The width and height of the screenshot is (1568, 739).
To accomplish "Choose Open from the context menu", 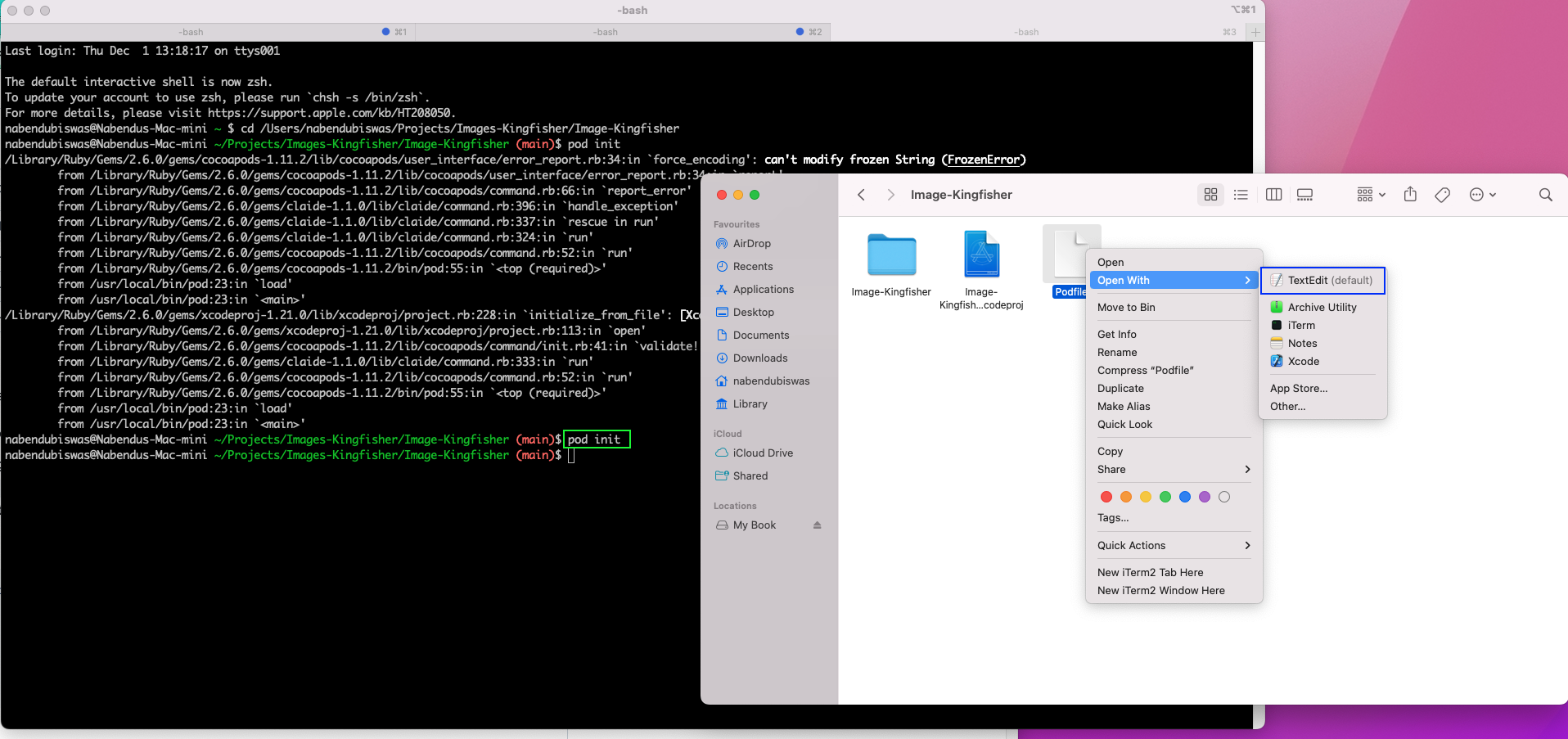I will click(1173, 263).
